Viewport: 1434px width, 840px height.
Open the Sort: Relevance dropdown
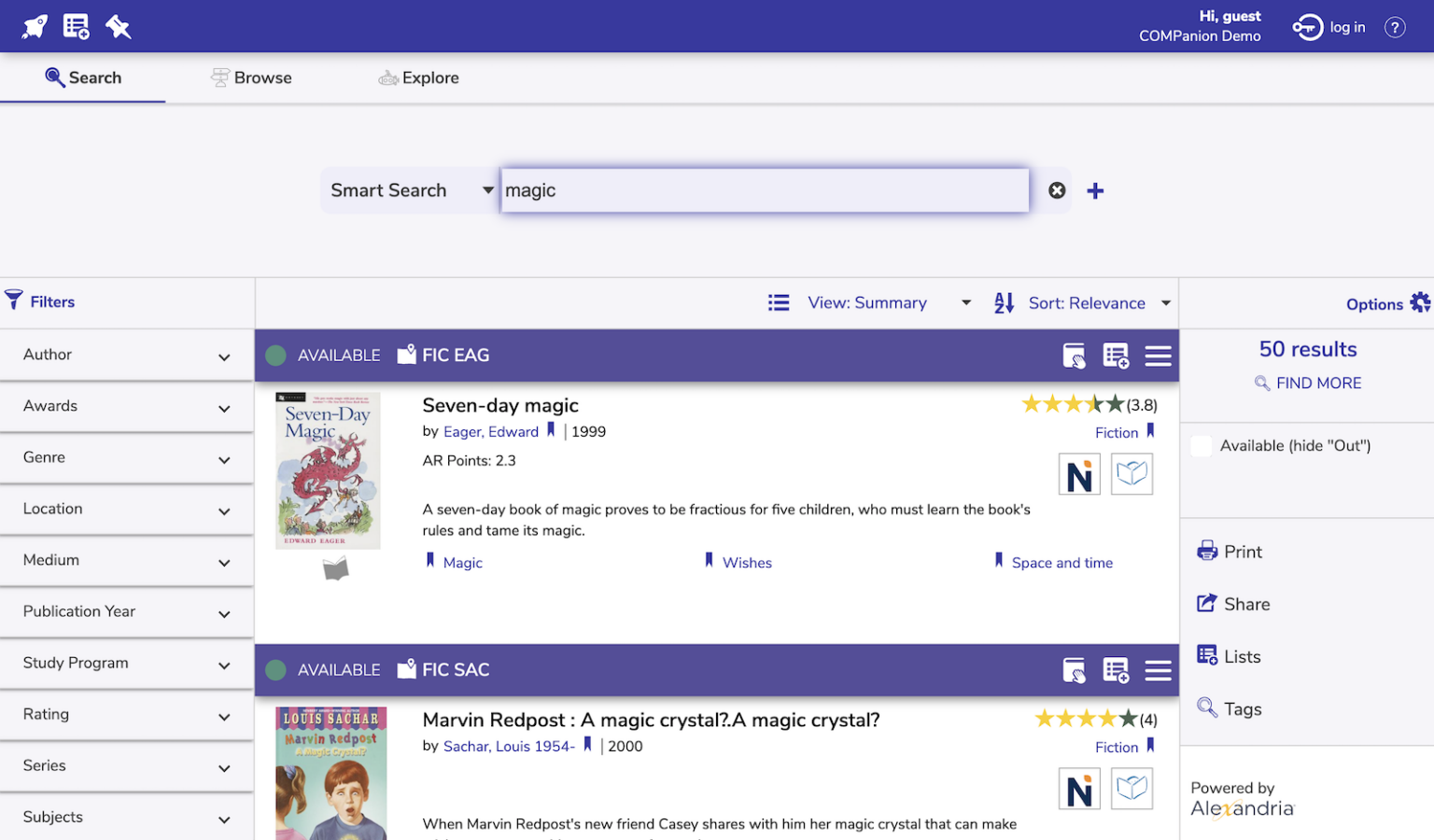1083,303
